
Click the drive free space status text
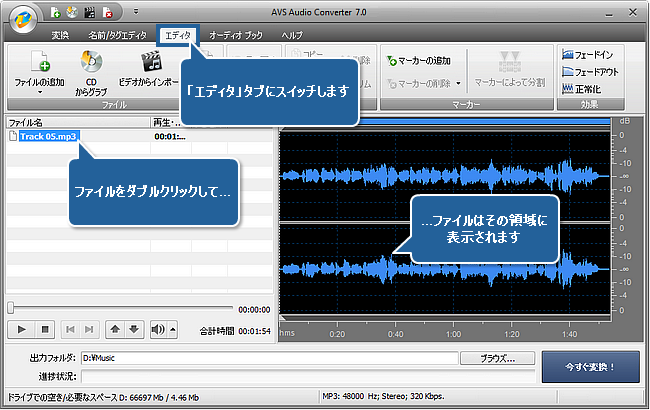pyautogui.click(x=103, y=398)
